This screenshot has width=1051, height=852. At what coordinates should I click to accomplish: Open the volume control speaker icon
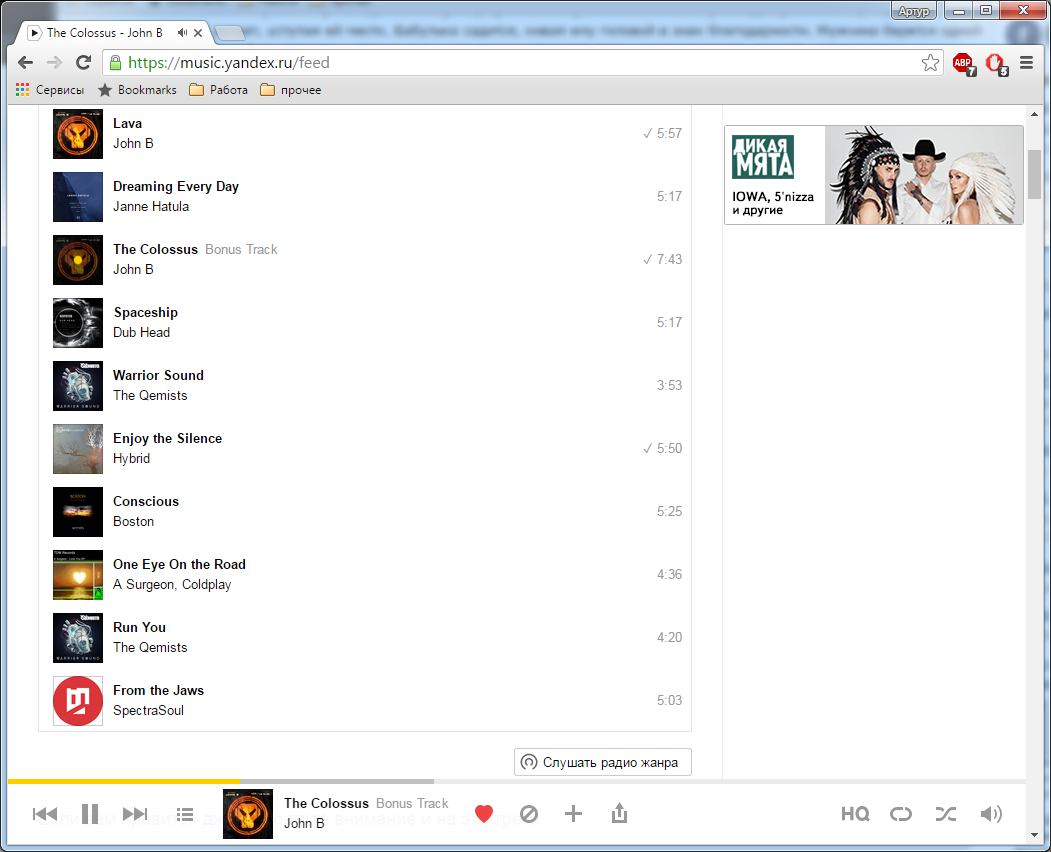click(991, 814)
